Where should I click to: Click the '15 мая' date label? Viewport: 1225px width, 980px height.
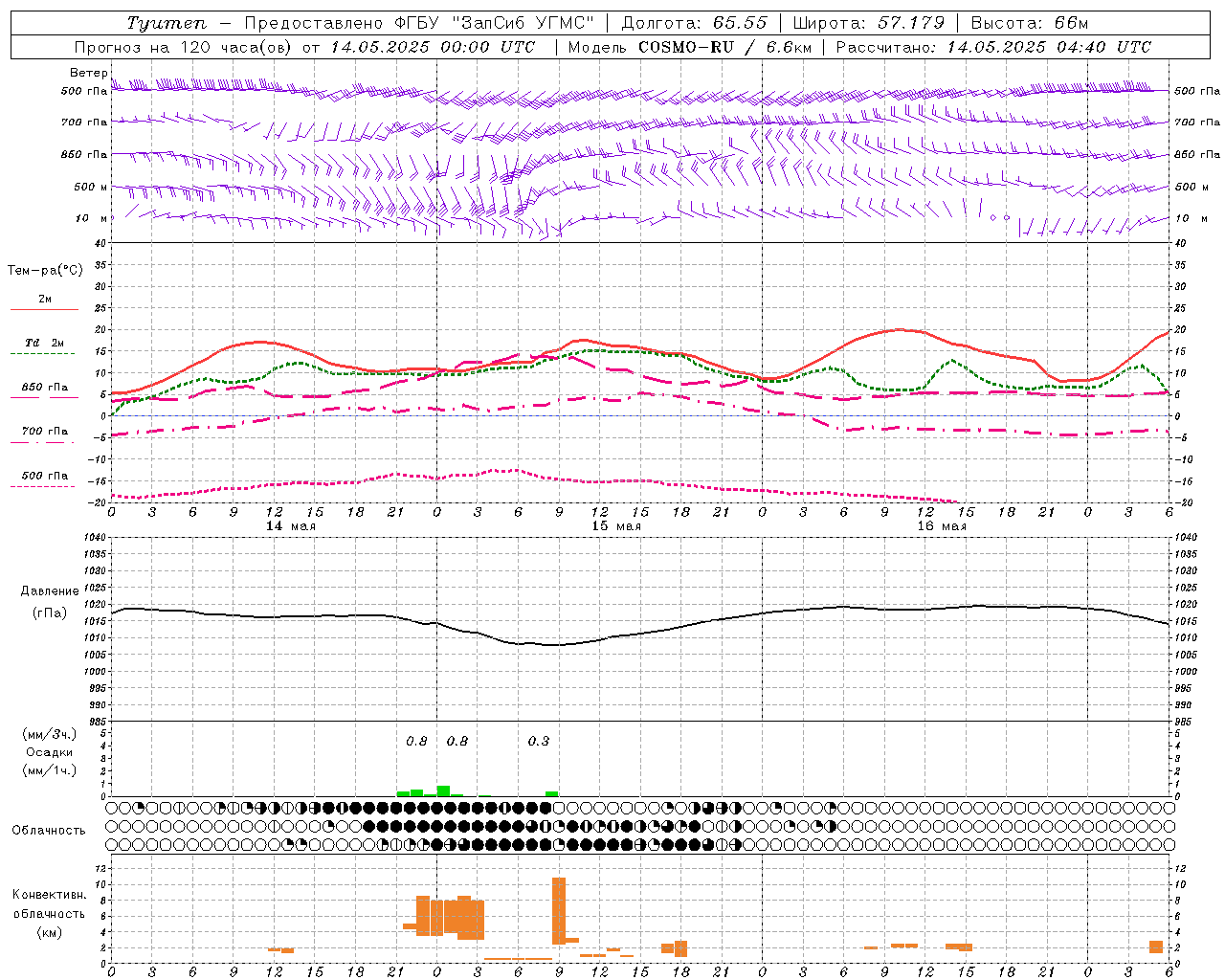pyautogui.click(x=615, y=526)
